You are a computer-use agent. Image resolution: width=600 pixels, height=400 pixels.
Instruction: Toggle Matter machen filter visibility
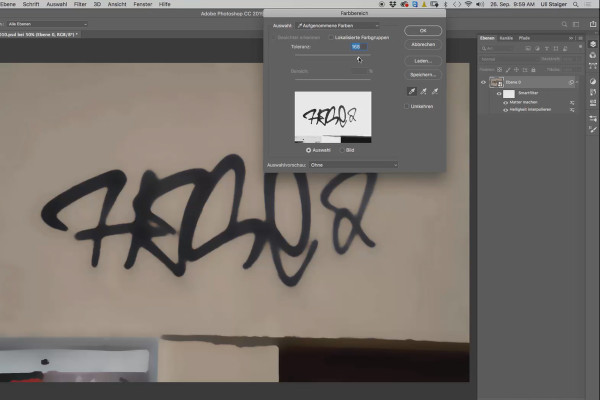point(505,103)
